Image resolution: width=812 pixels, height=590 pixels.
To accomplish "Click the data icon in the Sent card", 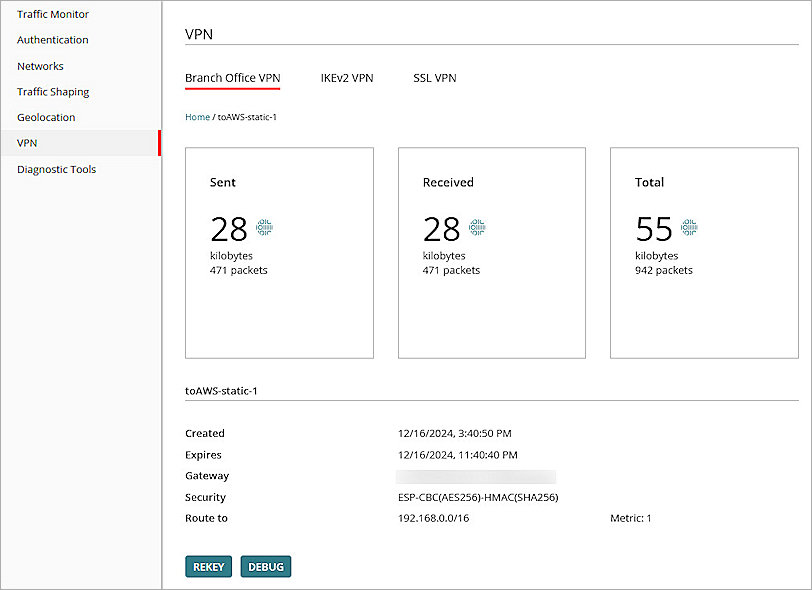I will coord(263,227).
